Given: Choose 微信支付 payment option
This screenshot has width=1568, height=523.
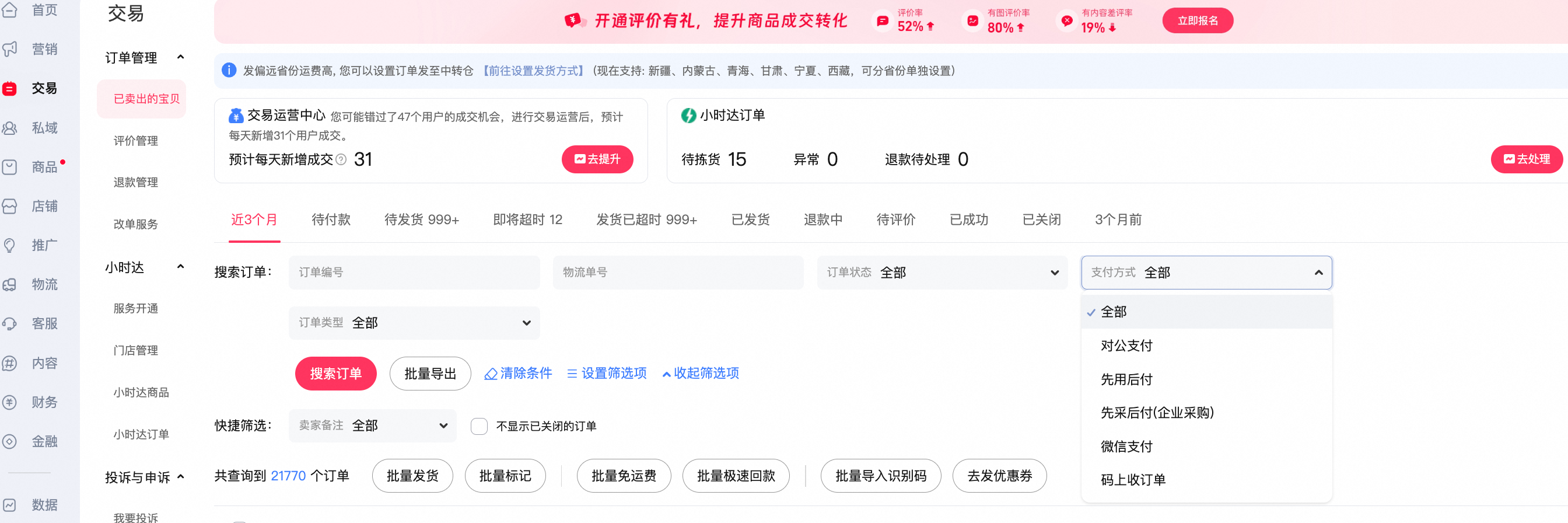Looking at the screenshot, I should [x=1206, y=447].
